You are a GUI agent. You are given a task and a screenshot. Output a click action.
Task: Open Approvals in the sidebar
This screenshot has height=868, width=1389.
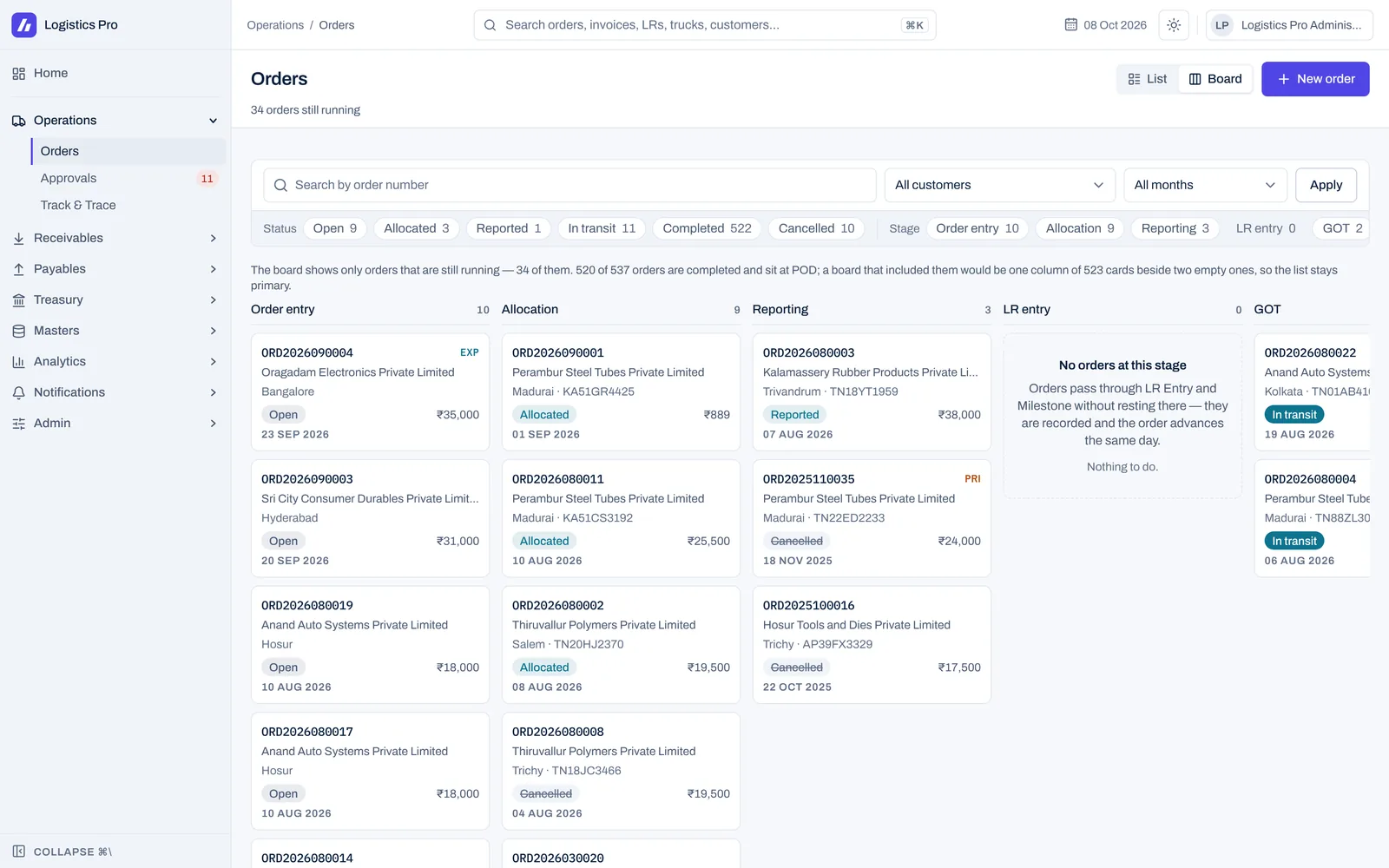128,178
